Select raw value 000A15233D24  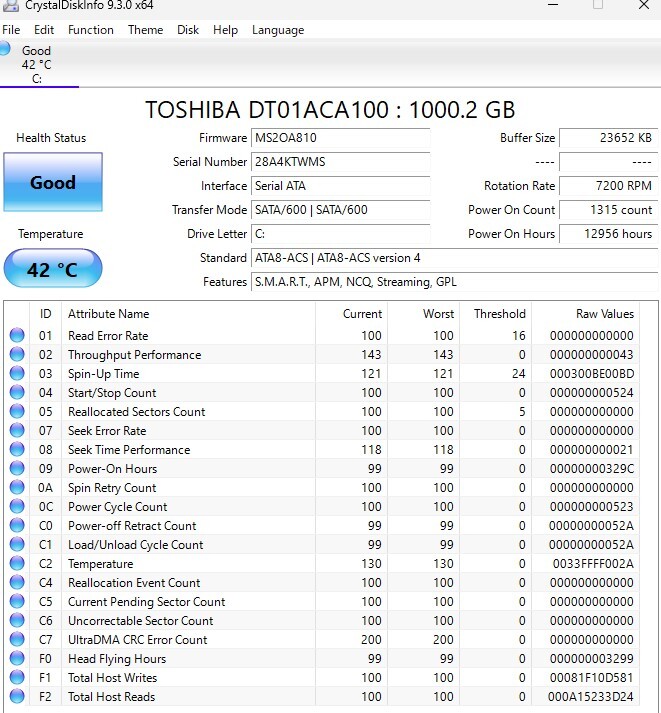click(591, 697)
